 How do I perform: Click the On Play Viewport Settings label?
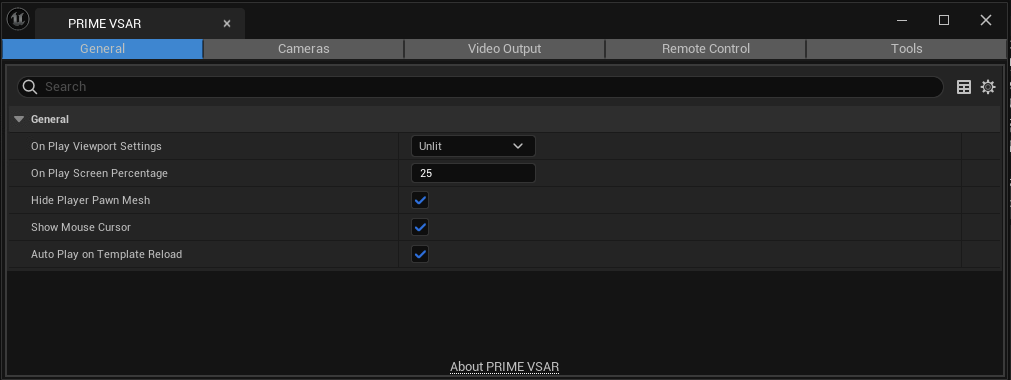click(x=96, y=146)
